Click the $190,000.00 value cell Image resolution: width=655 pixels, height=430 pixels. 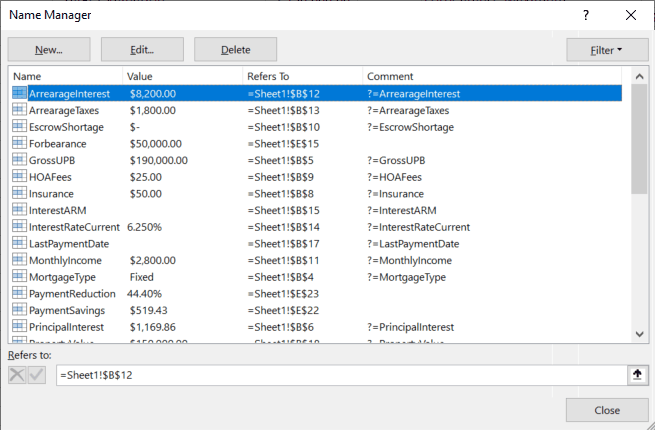coord(159,160)
